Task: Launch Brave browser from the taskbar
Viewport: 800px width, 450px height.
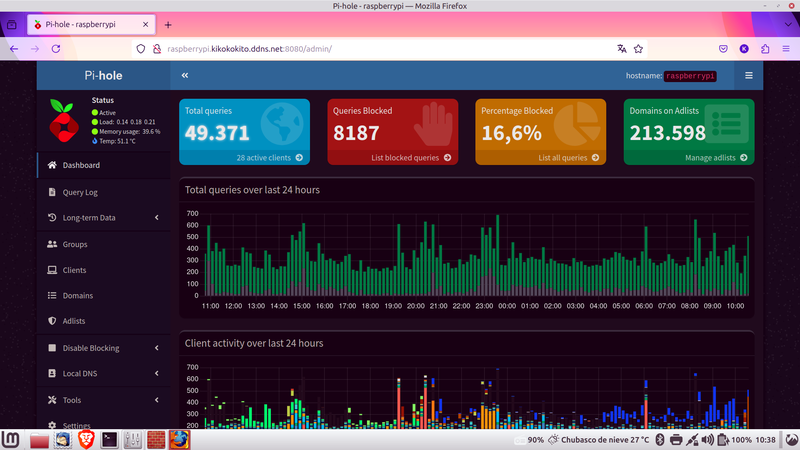Action: [86, 439]
